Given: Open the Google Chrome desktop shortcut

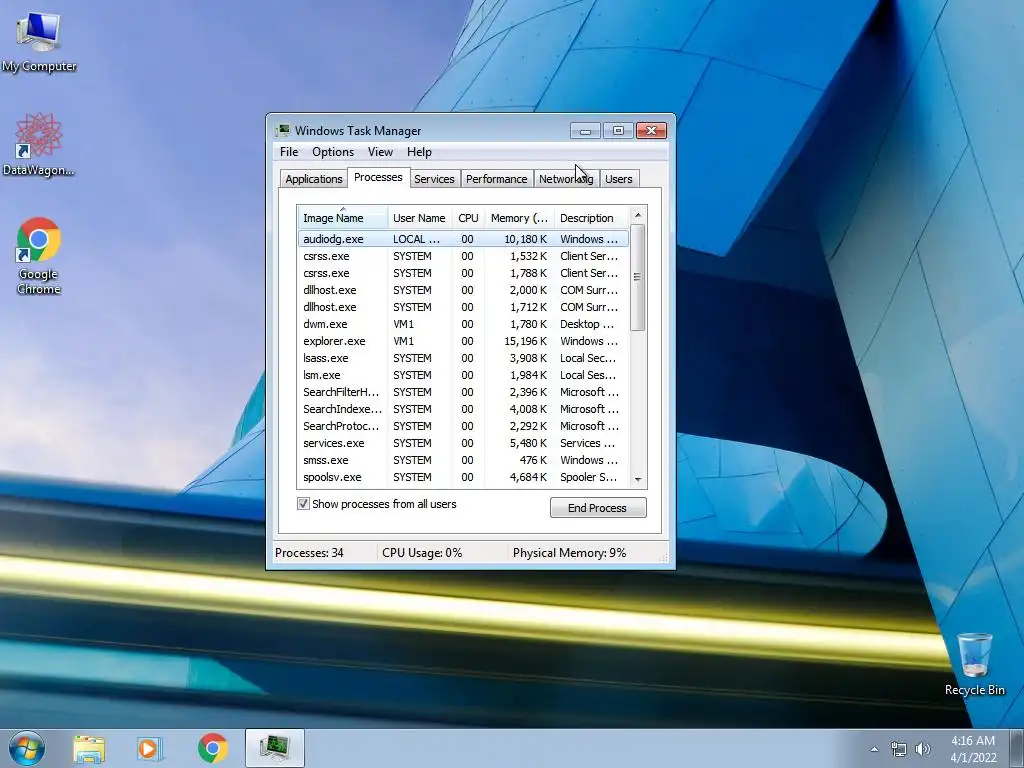Looking at the screenshot, I should click(39, 256).
